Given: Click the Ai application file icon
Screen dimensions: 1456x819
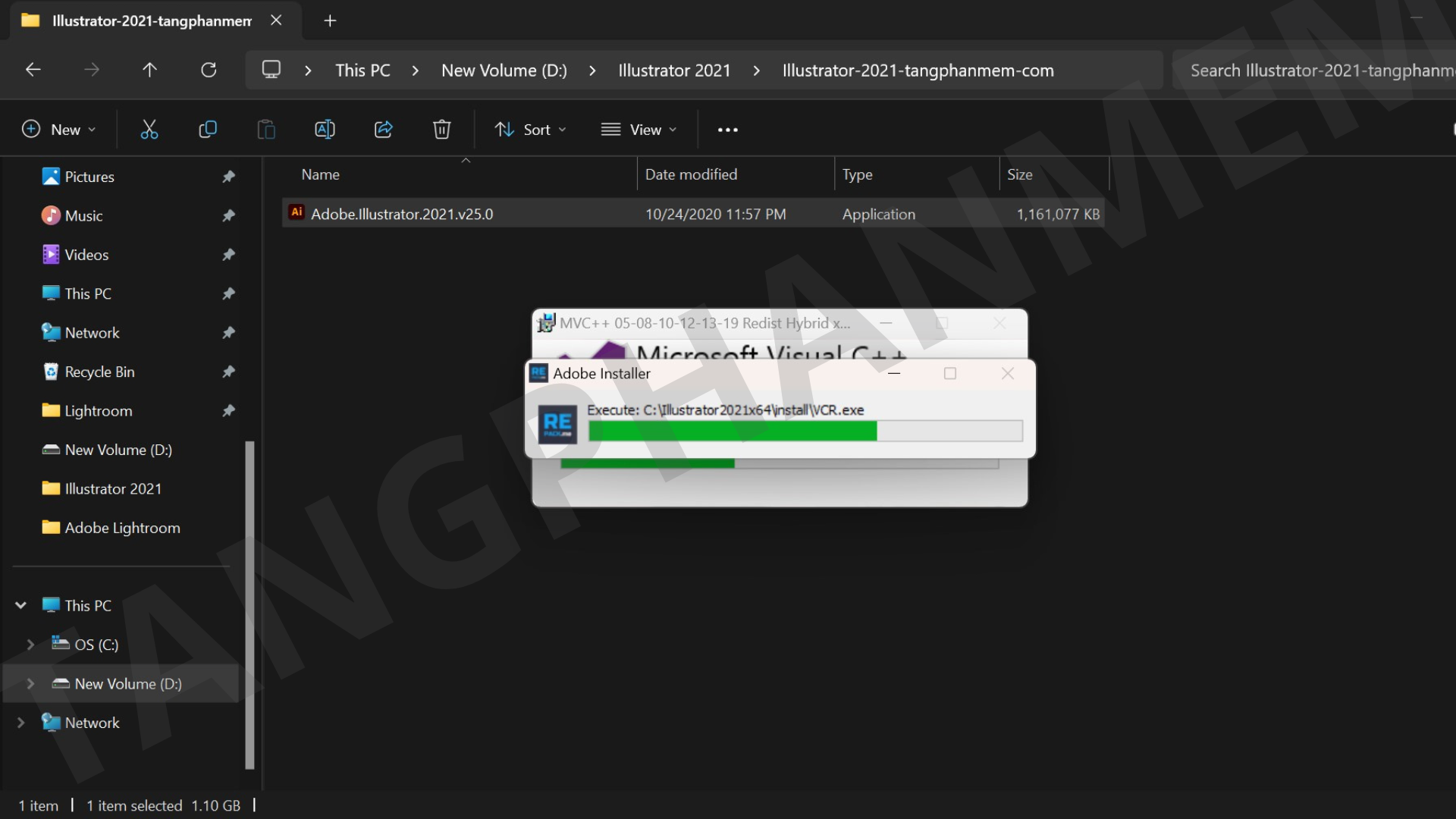Looking at the screenshot, I should [x=297, y=213].
